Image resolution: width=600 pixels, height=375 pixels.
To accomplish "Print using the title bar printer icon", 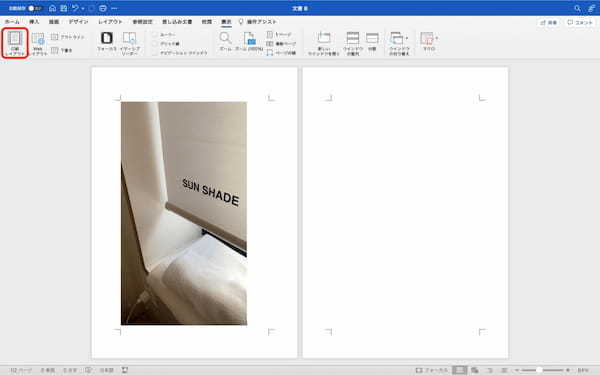I will (x=103, y=8).
